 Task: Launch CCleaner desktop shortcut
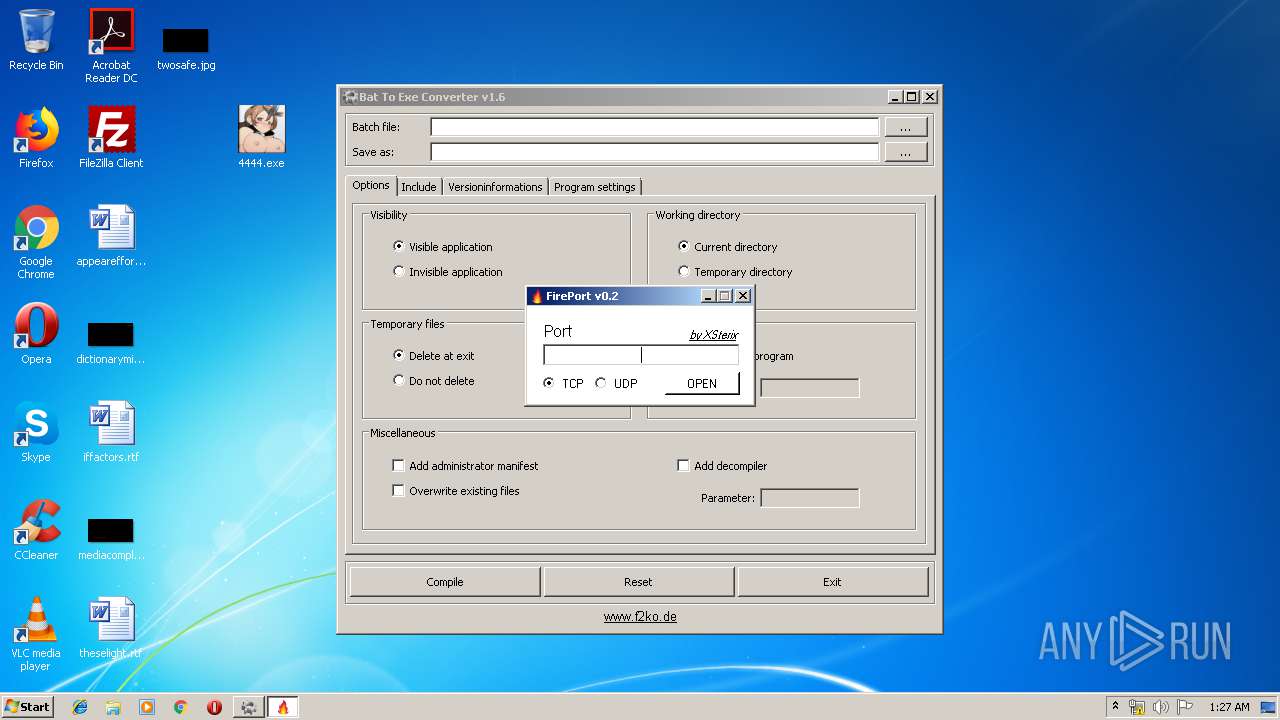pos(36,529)
